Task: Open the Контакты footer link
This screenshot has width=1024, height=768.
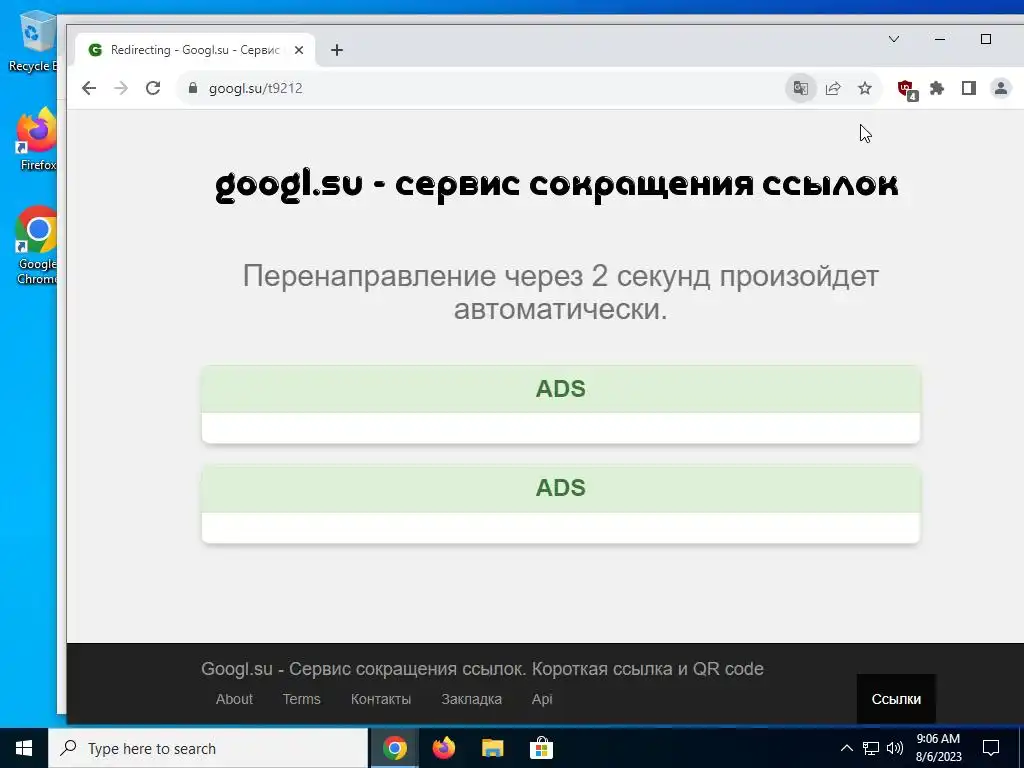Action: [381, 699]
